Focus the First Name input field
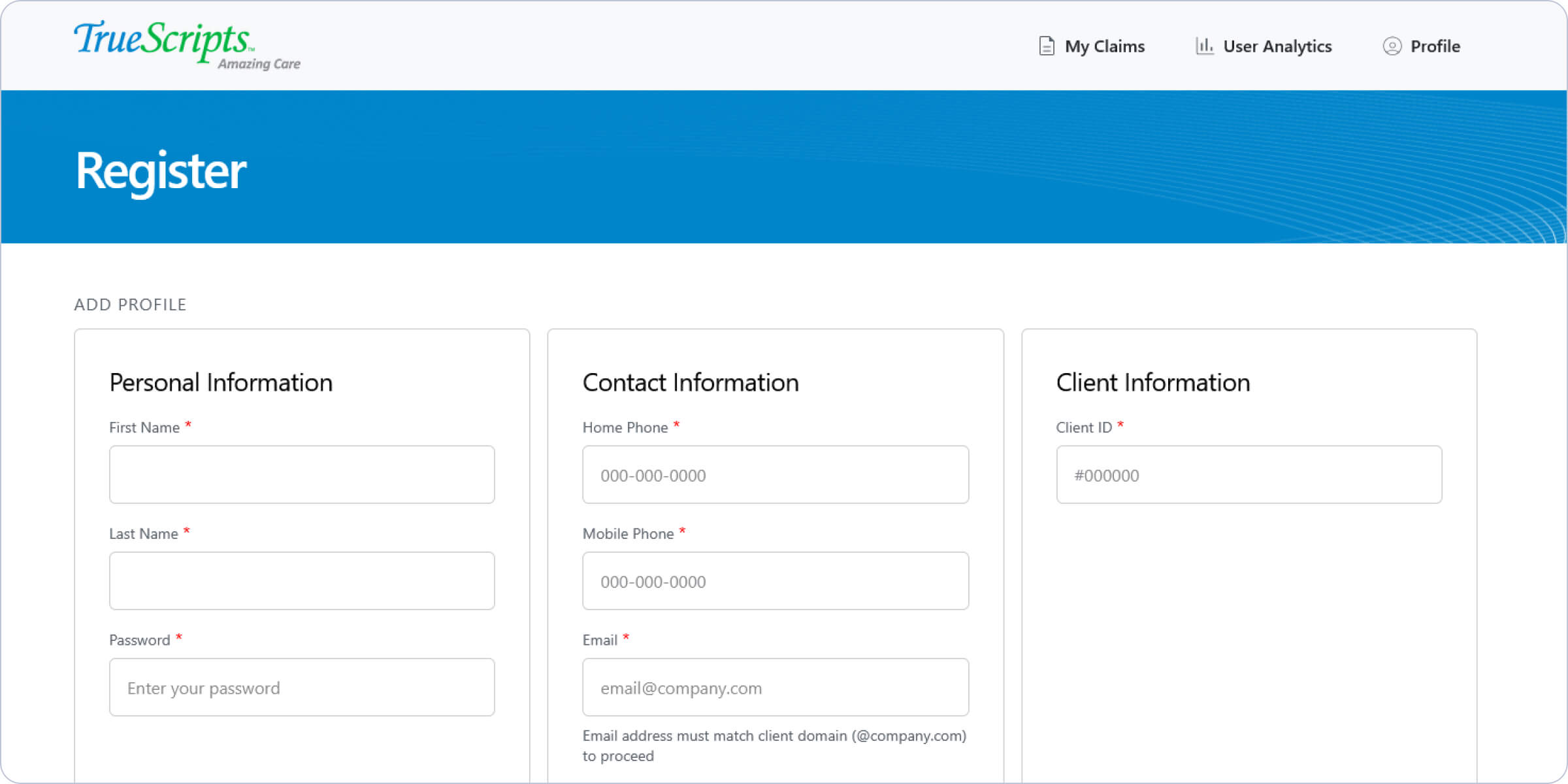 pyautogui.click(x=302, y=475)
